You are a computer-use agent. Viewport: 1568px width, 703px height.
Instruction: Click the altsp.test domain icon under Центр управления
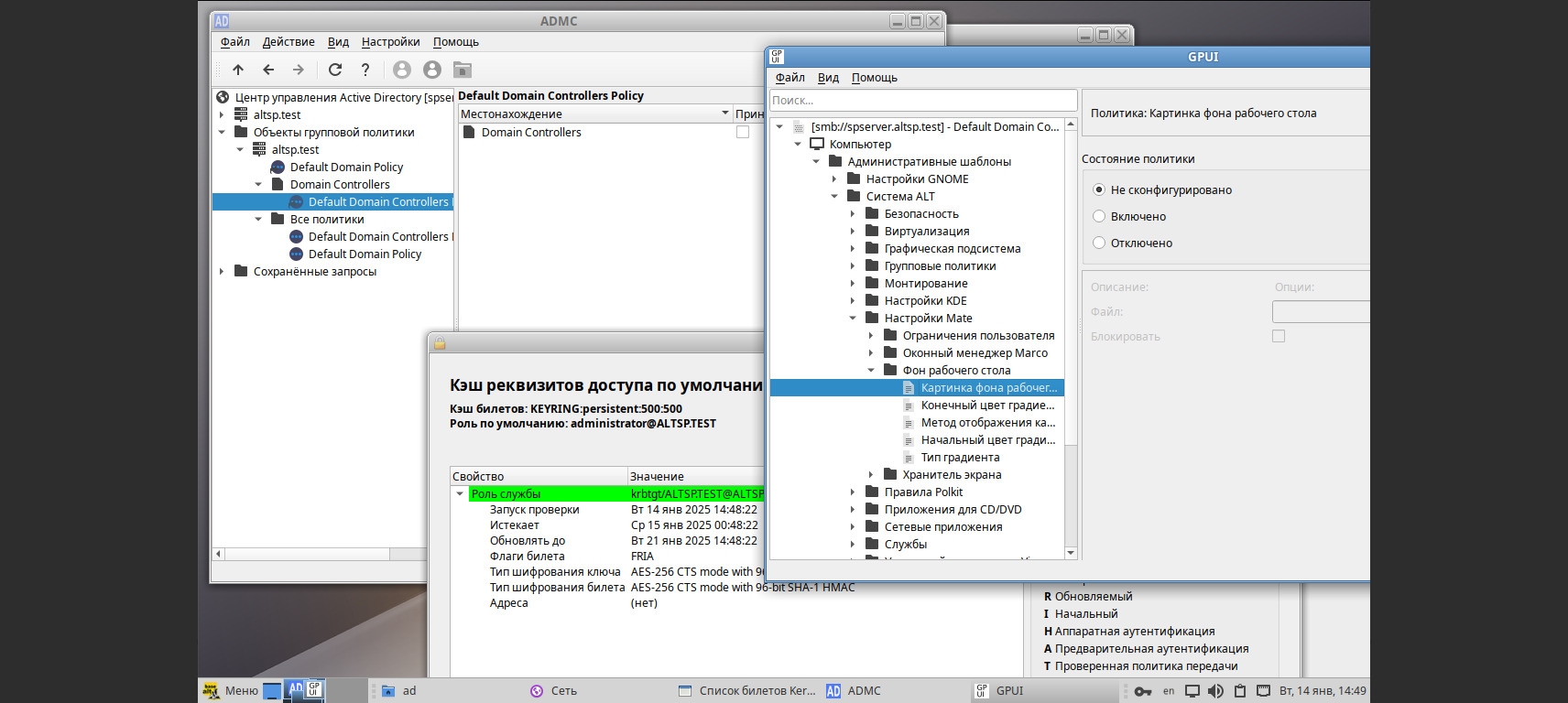pos(241,114)
